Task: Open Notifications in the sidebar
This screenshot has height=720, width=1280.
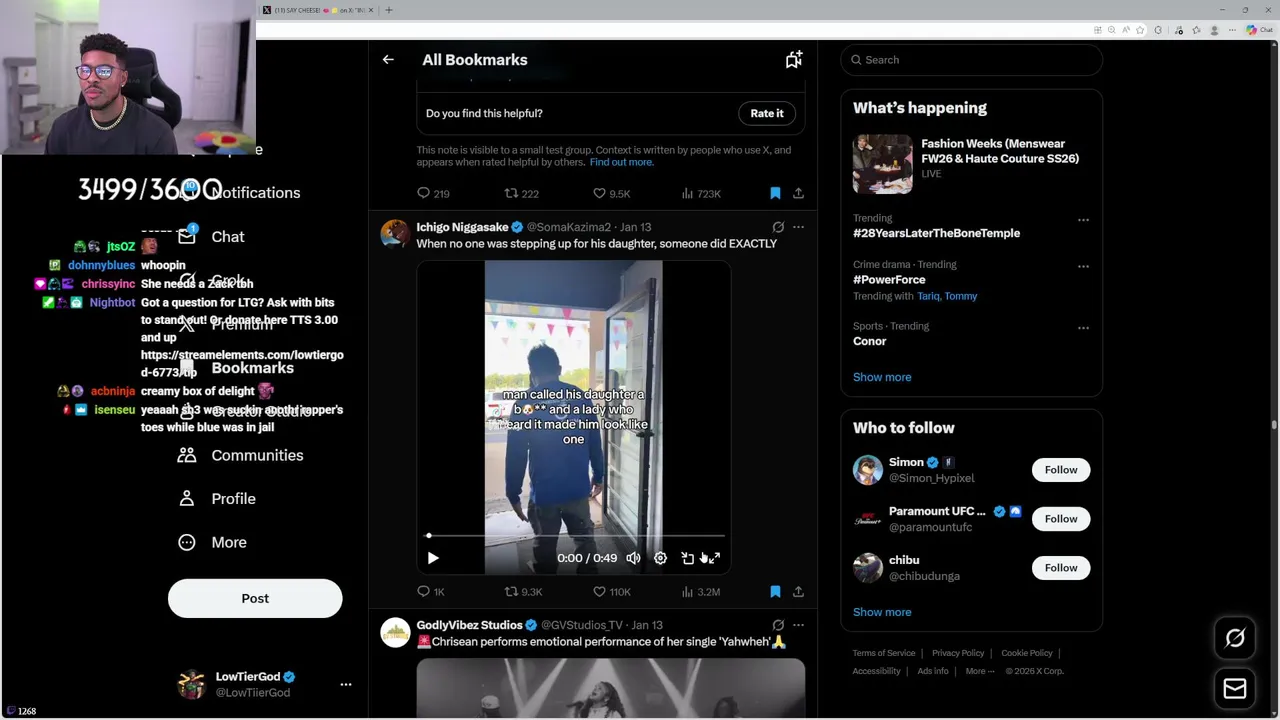Action: tap(240, 193)
